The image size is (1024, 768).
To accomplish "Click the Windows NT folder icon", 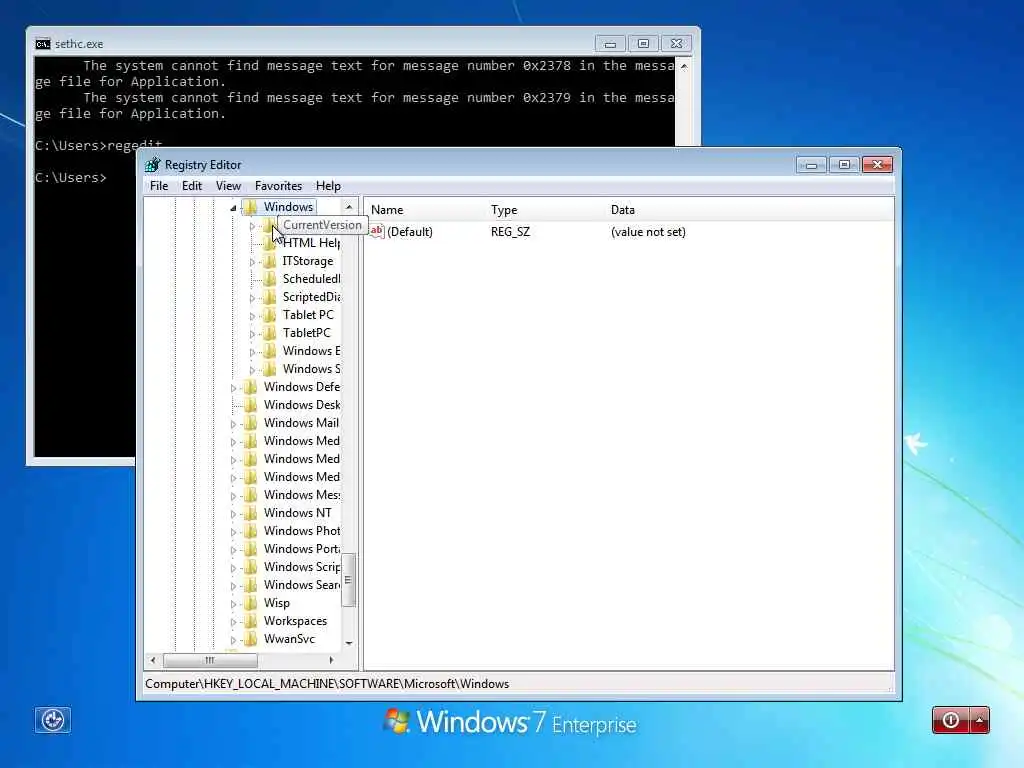I will (250, 513).
